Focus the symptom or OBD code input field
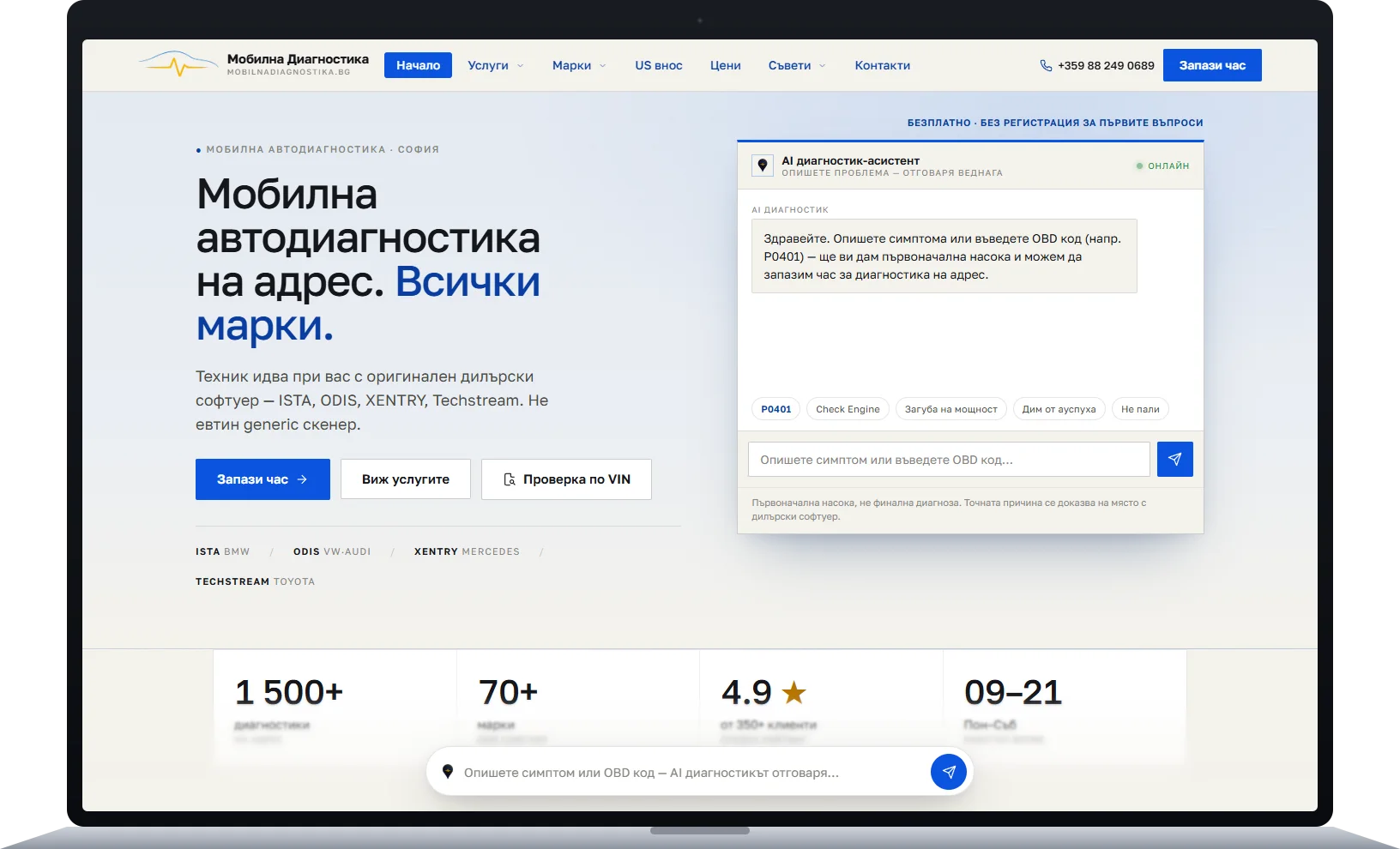The width and height of the screenshot is (1400, 849). click(x=949, y=460)
